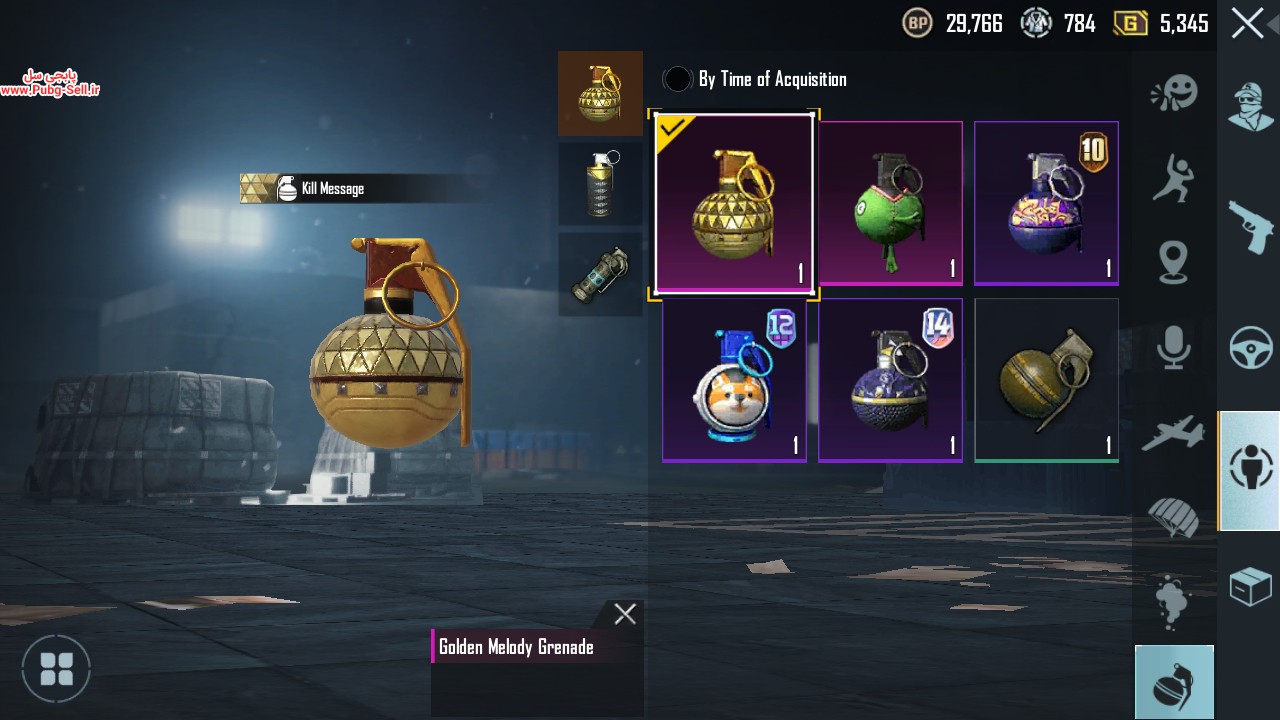Select the grenade skins category icon
The image size is (1280, 720).
[1174, 683]
